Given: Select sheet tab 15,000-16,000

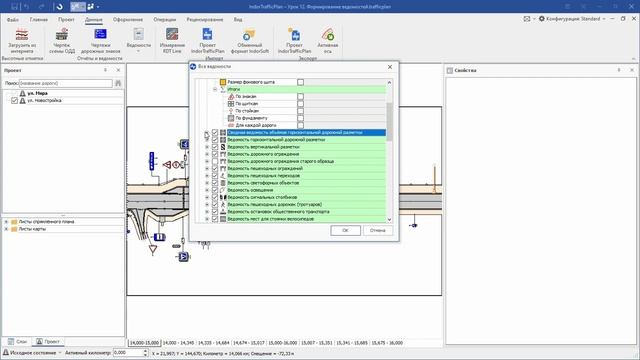Looking at the screenshot, I should [282, 343].
